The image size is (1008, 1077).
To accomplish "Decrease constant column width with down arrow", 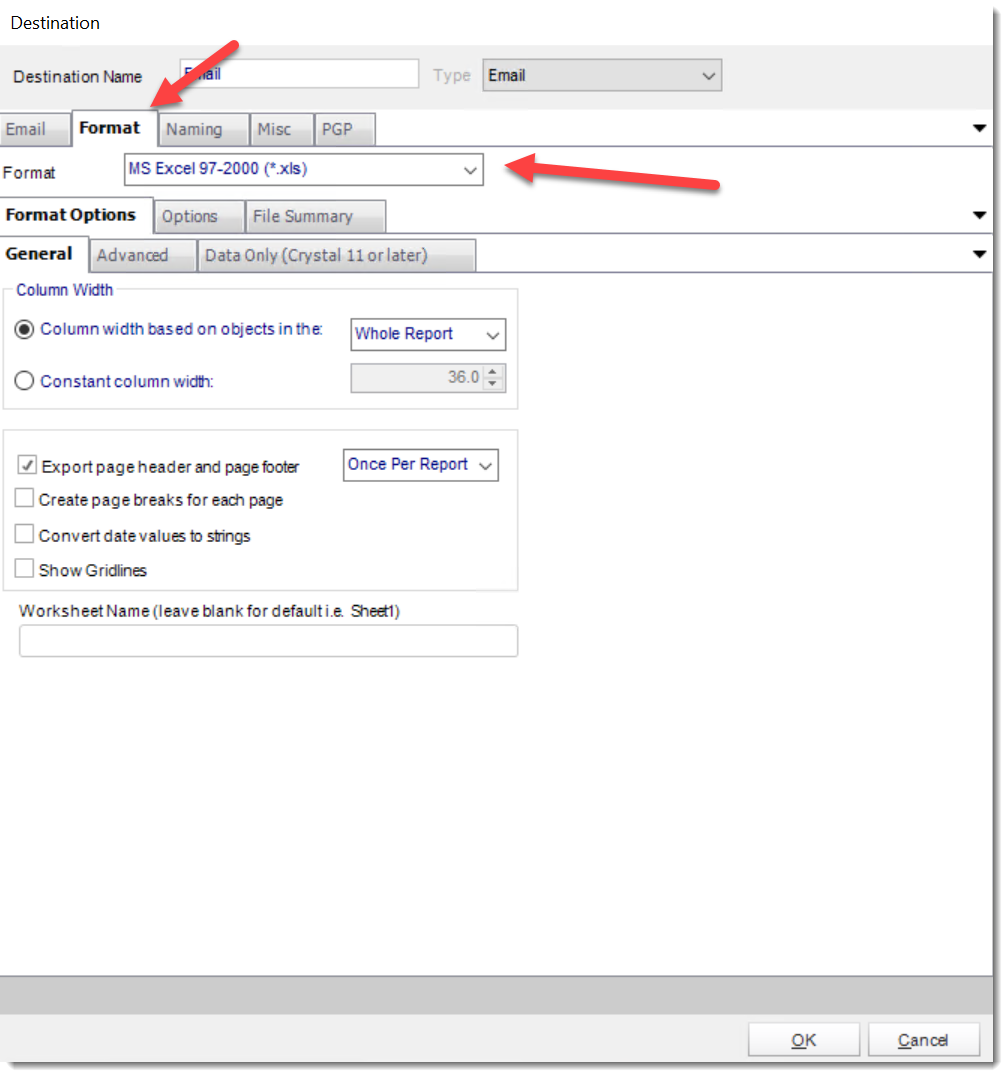I will (x=492, y=383).
